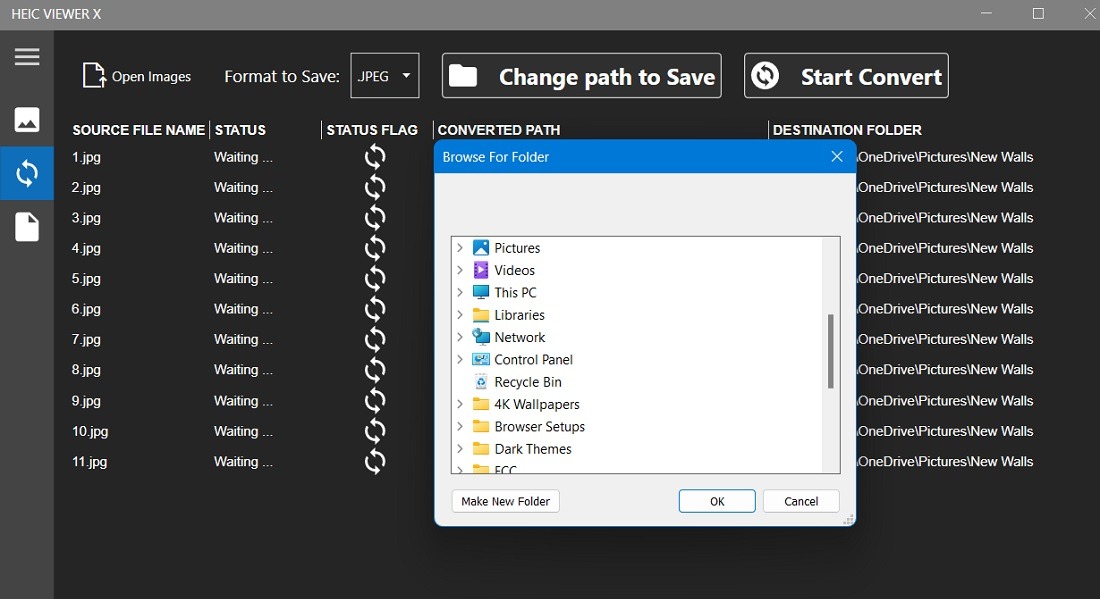Select Recycle Bin in the folder tree

click(x=528, y=381)
